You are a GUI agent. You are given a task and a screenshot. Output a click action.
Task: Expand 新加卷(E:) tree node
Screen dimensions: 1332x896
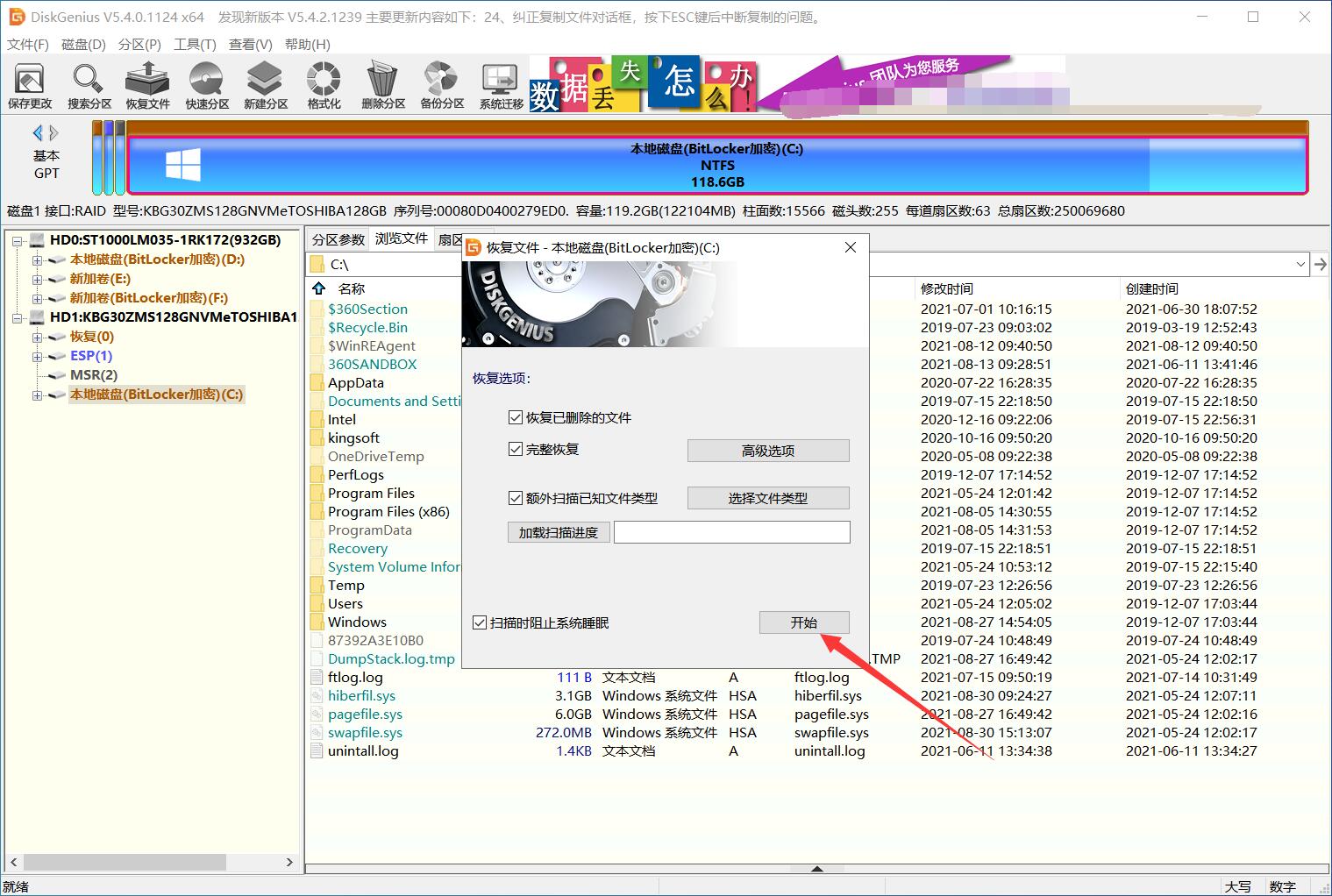coord(37,279)
